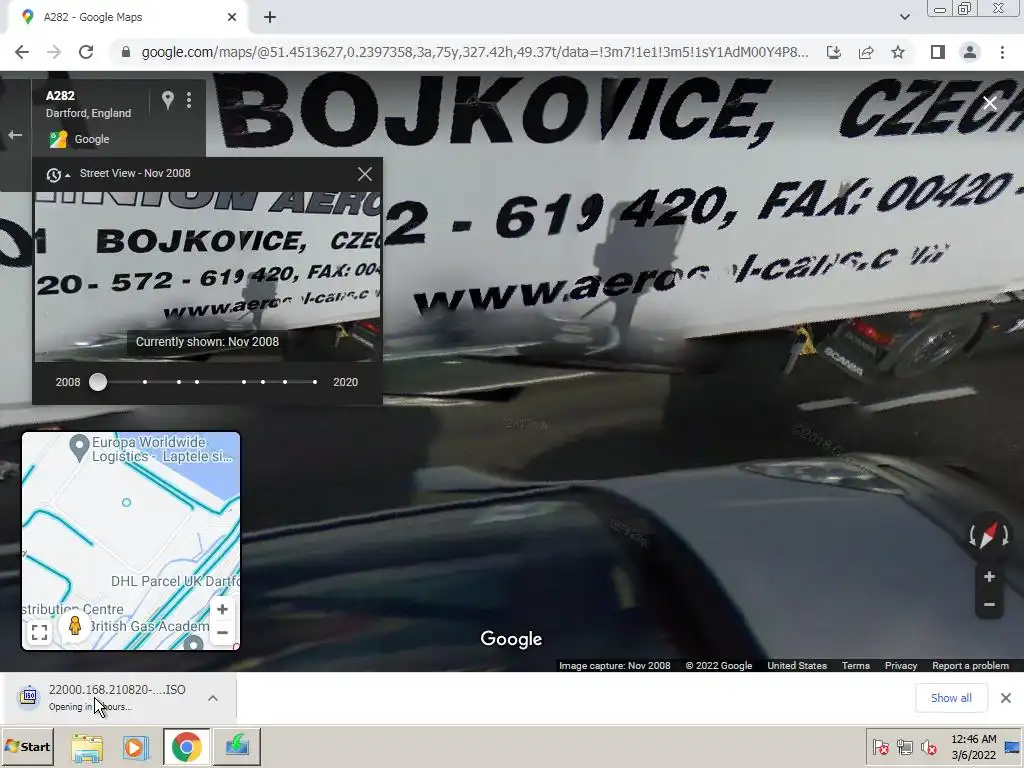Click the Pegman icon on minimap
The width and height of the screenshot is (1024, 768).
coord(74,626)
